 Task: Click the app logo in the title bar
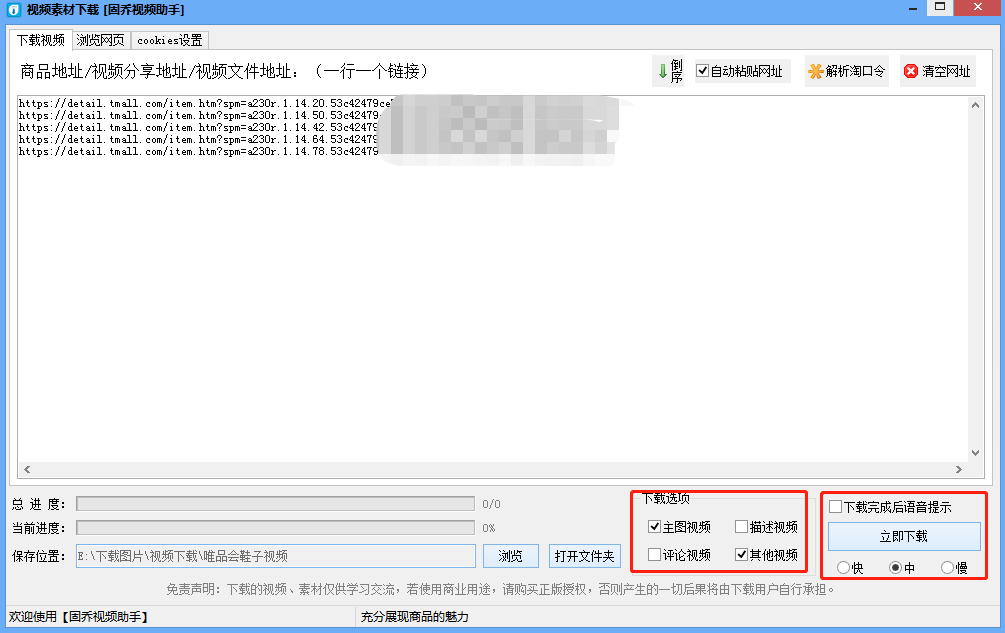(14, 9)
